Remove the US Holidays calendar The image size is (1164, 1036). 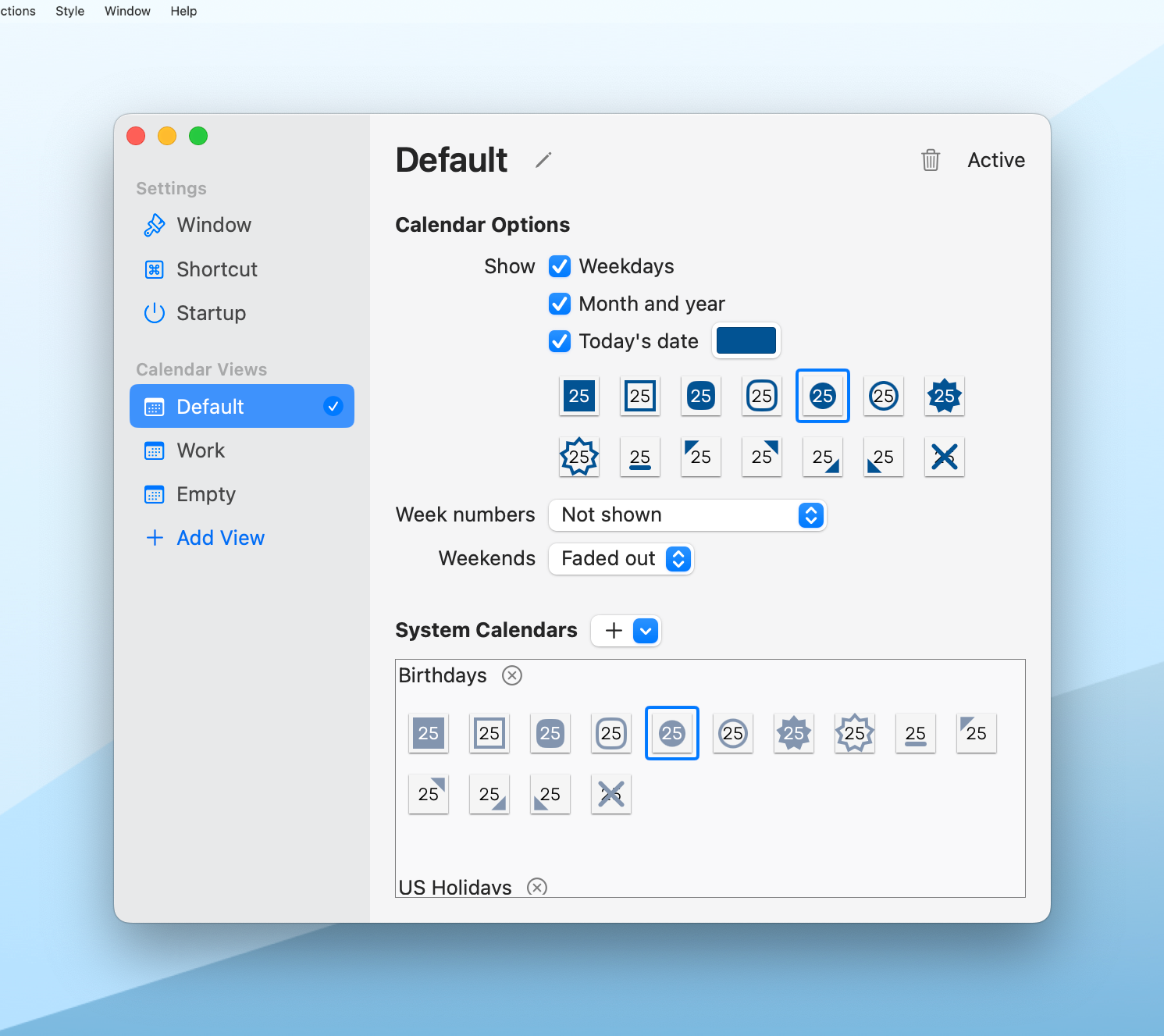coord(537,887)
